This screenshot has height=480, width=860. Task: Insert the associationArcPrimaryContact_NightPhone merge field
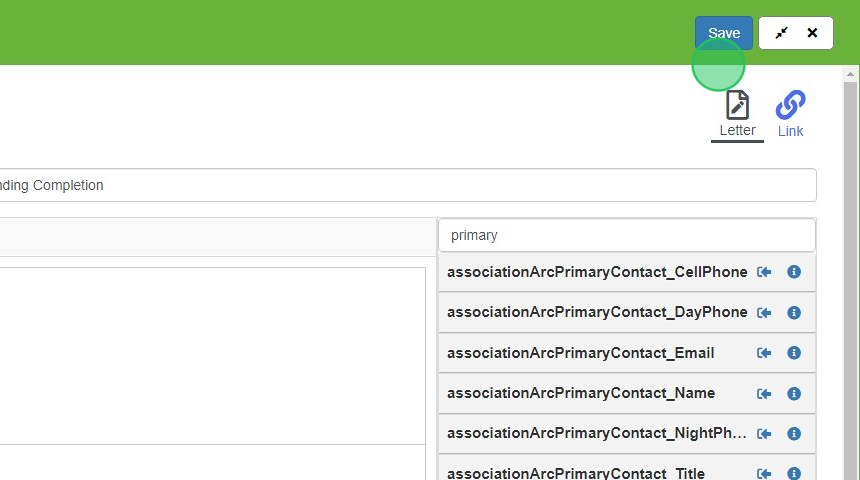pos(764,434)
